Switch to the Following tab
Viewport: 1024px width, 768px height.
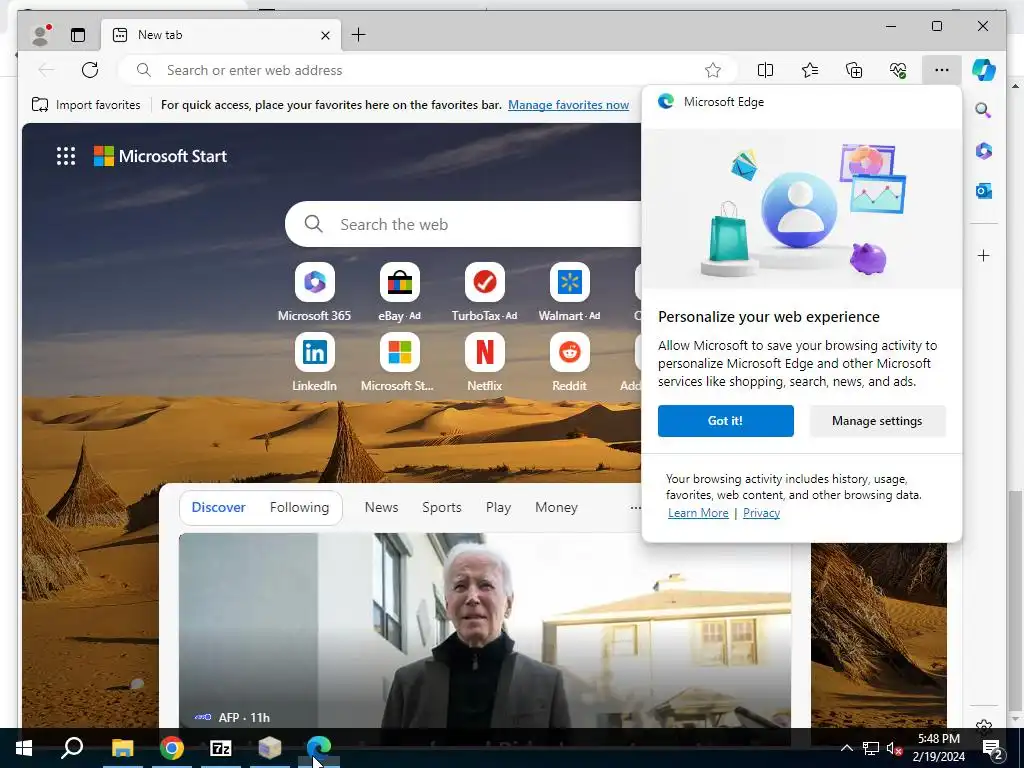[x=299, y=507]
